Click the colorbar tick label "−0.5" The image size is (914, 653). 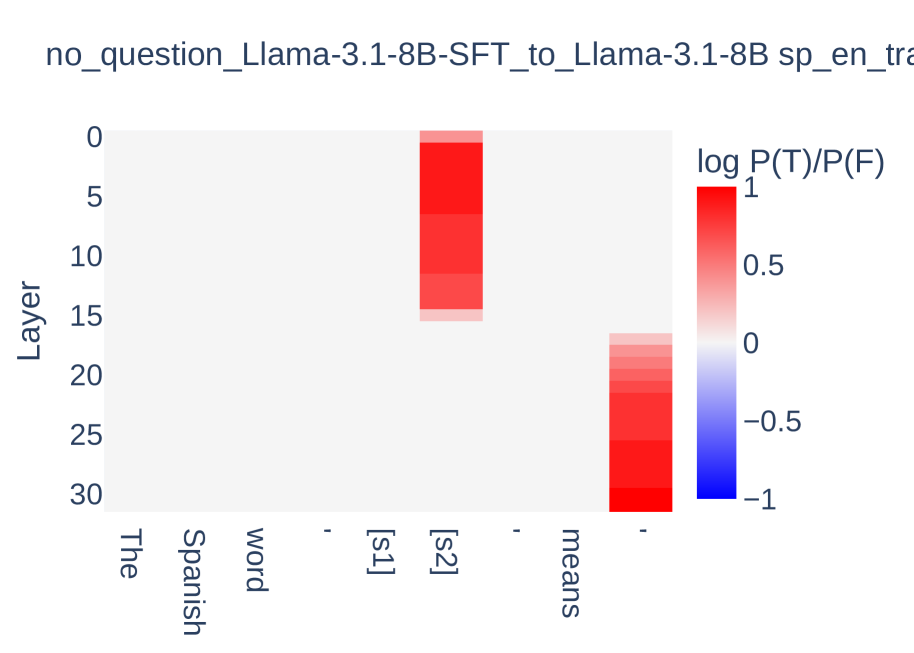click(x=772, y=421)
